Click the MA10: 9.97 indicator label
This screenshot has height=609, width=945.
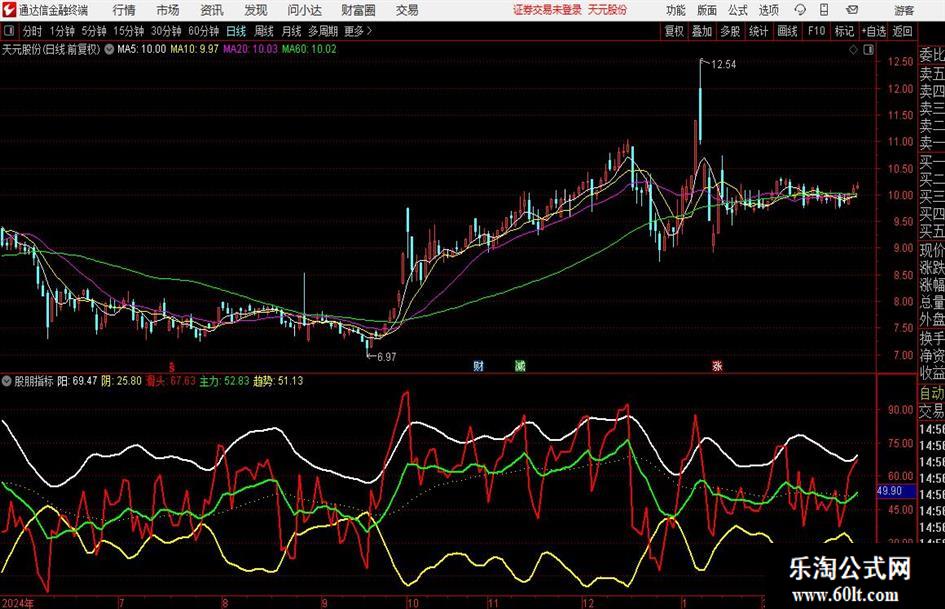tap(194, 49)
